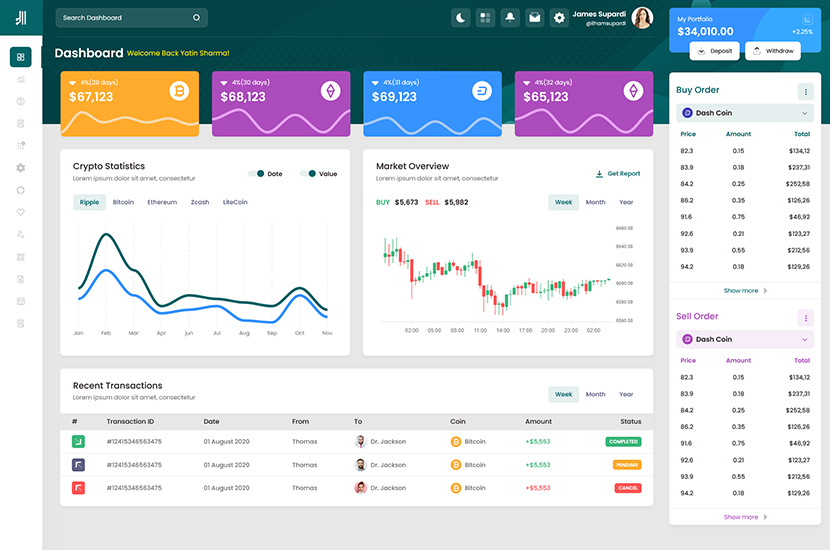Open the apps grid icon in header

click(485, 17)
